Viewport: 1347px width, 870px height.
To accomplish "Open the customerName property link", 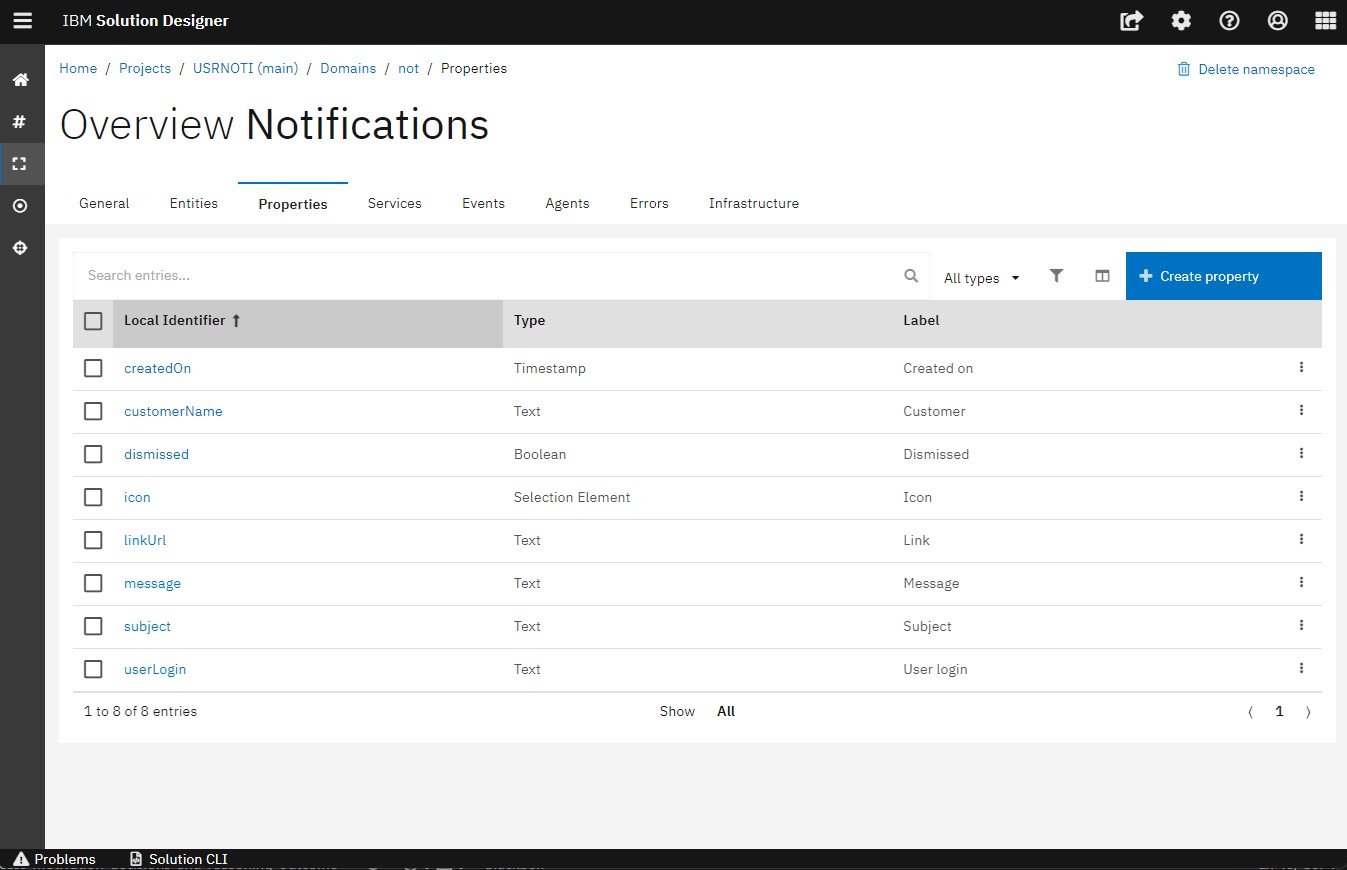I will pos(173,411).
